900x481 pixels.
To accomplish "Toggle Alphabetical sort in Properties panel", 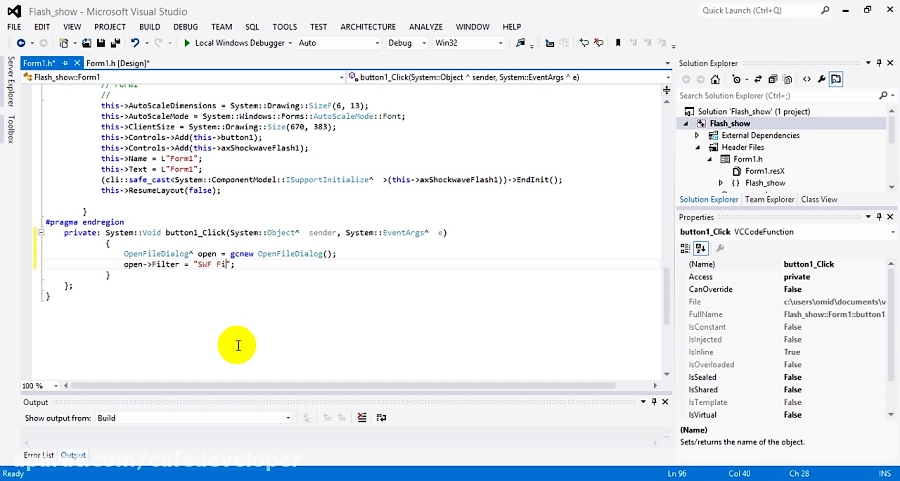I will pos(701,248).
